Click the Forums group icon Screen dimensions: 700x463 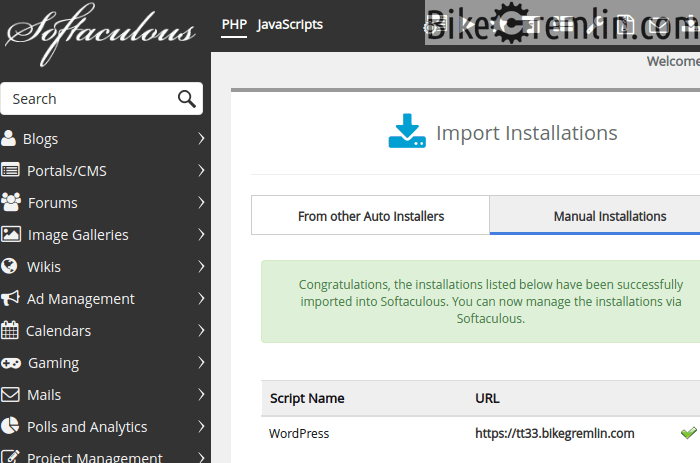[11, 202]
